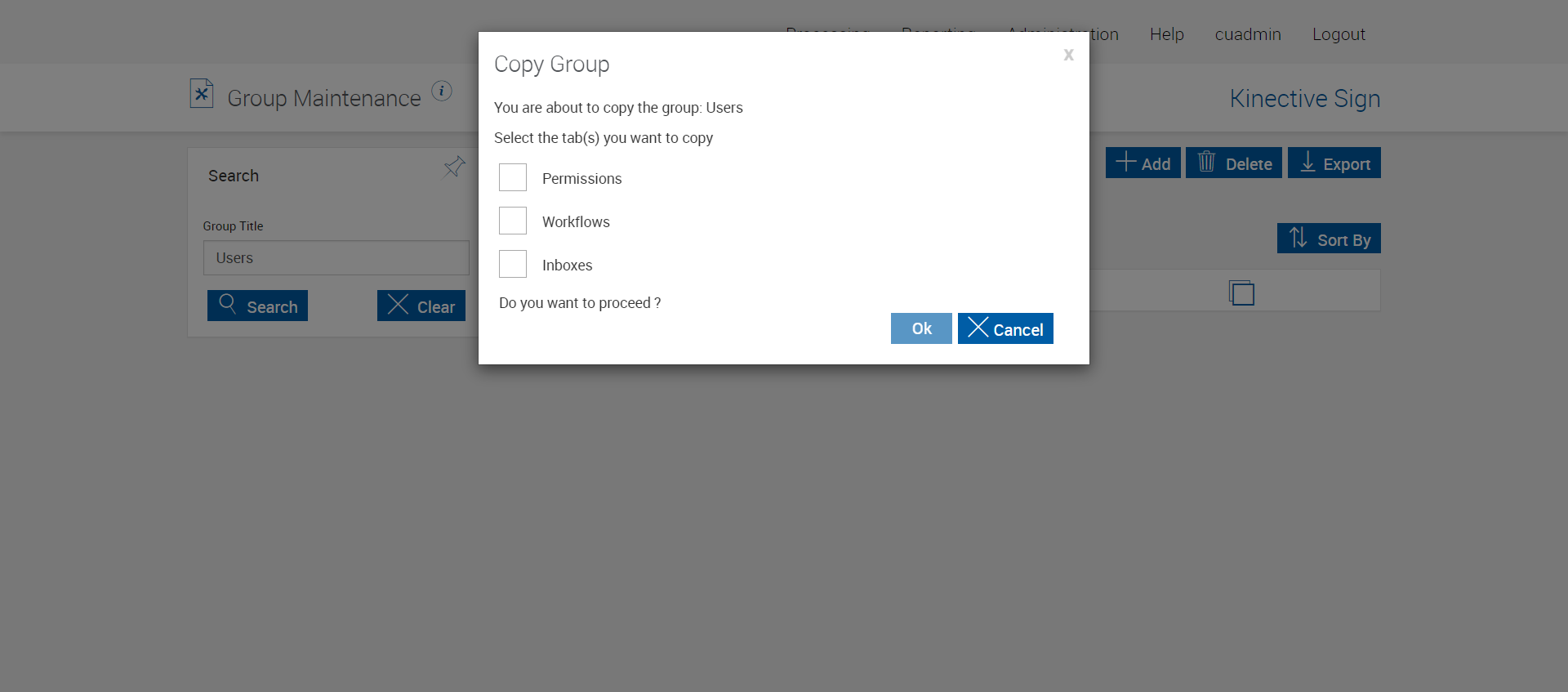This screenshot has width=1568, height=692.
Task: Confirm copy with the Ok button
Action: coord(921,328)
